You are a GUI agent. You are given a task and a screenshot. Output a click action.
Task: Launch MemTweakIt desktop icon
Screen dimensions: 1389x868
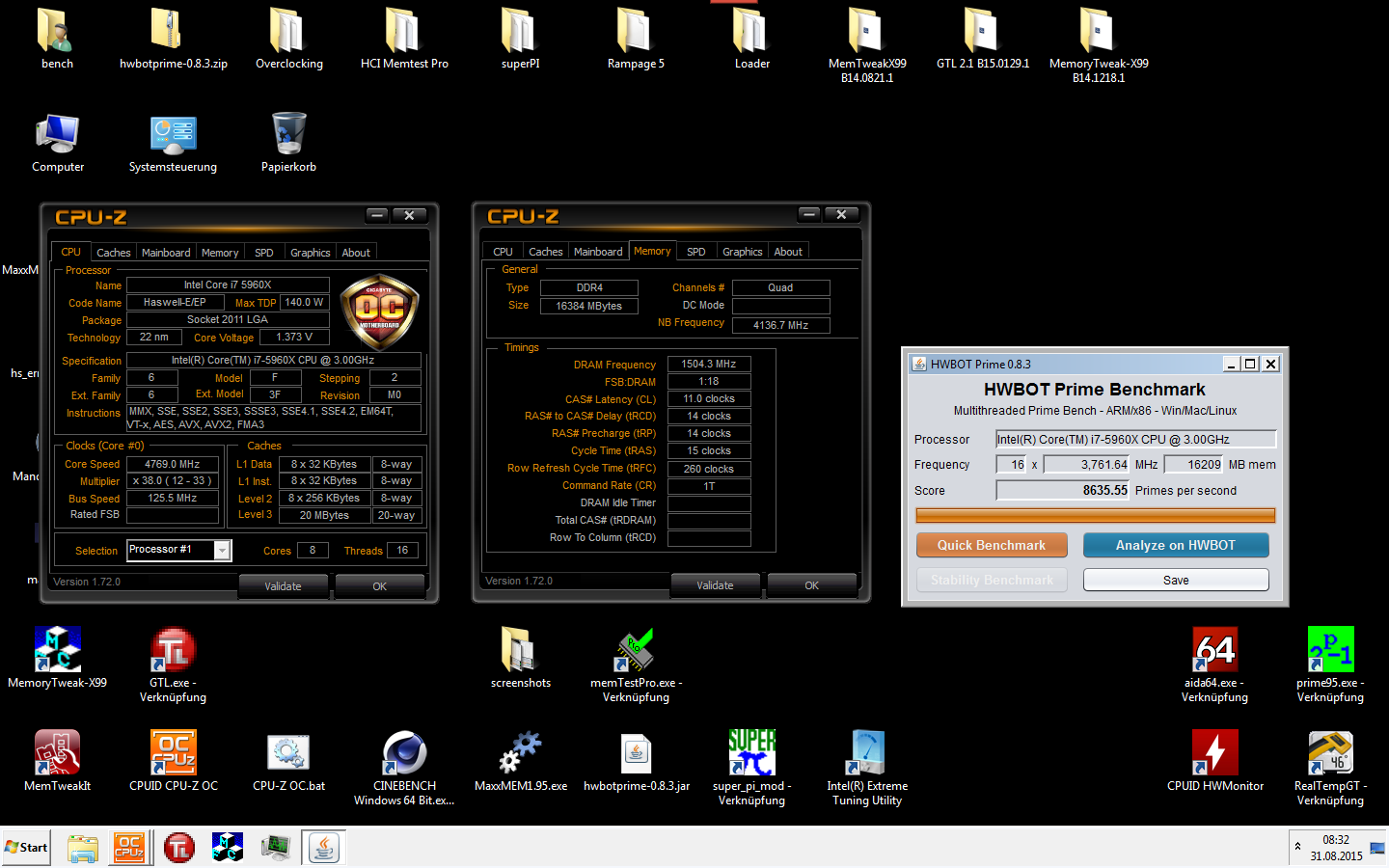57,761
